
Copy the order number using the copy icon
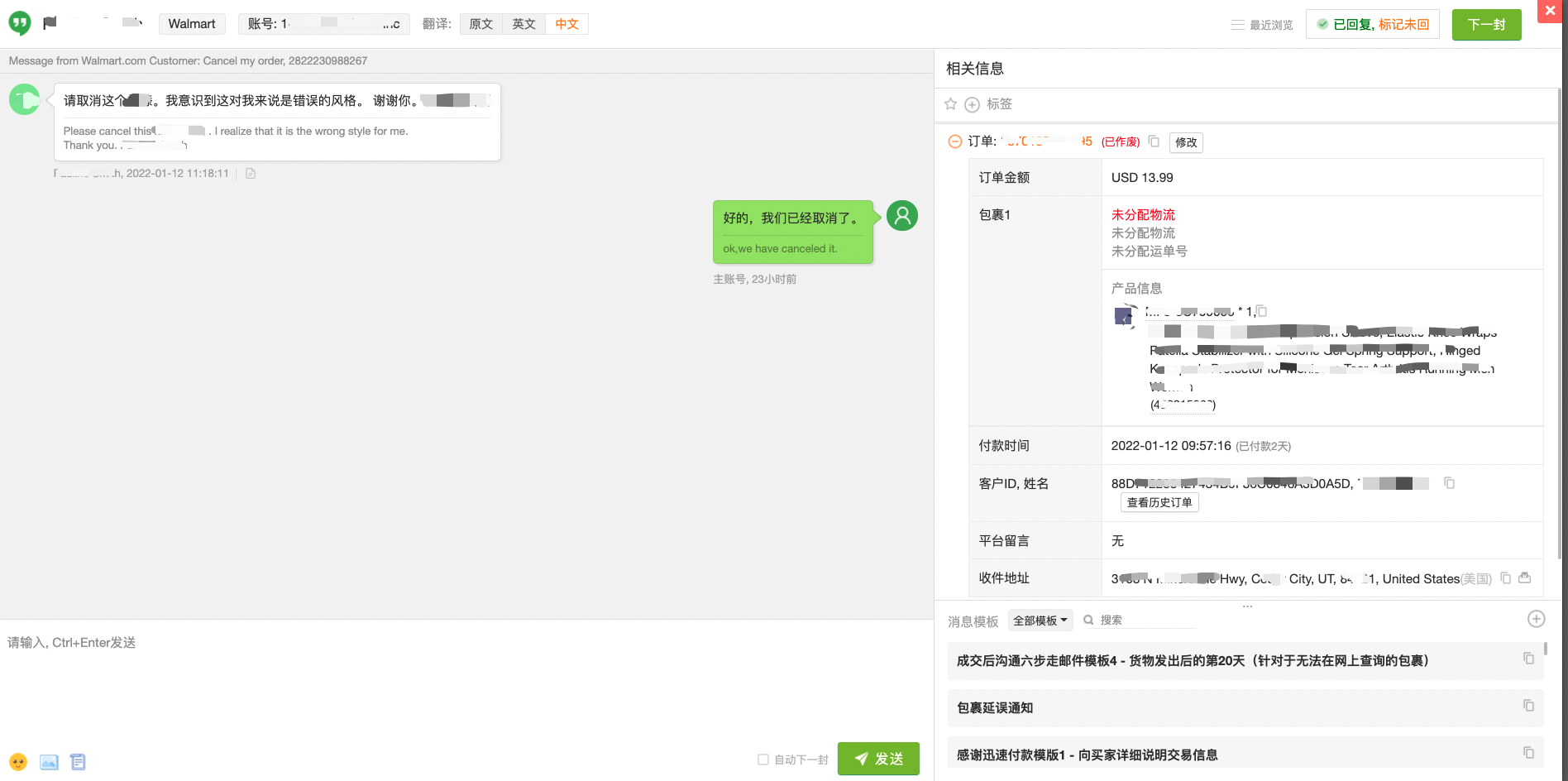pos(1154,141)
